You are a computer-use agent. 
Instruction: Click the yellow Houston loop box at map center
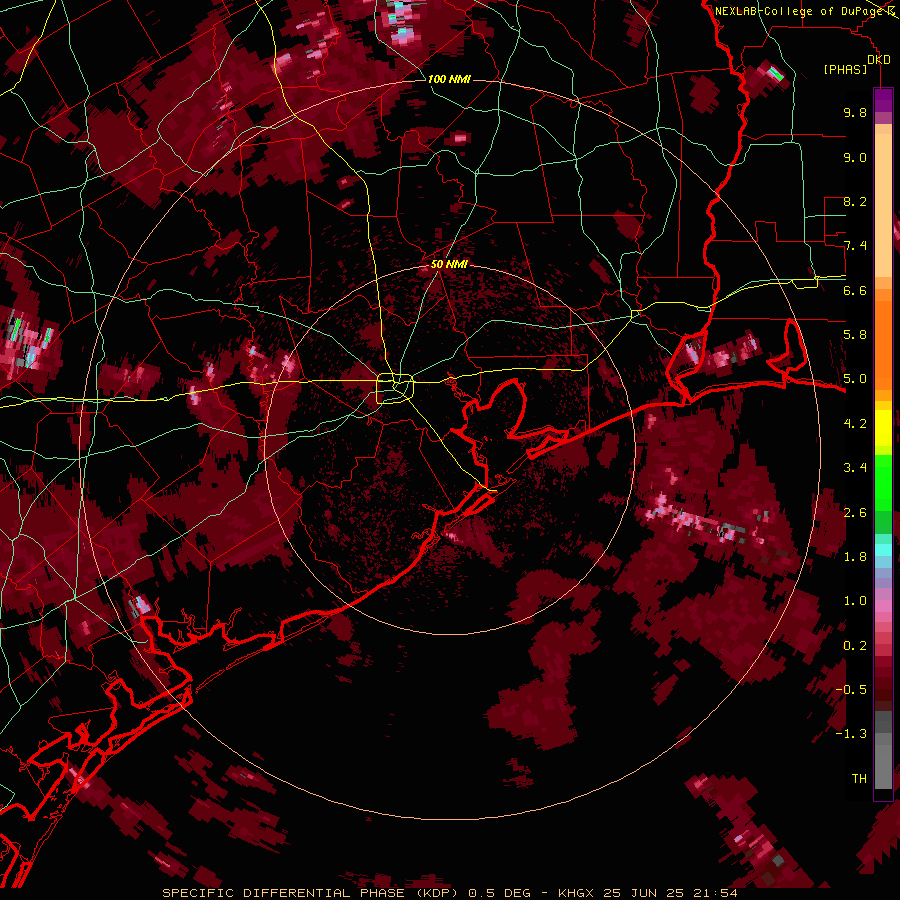[x=395, y=389]
